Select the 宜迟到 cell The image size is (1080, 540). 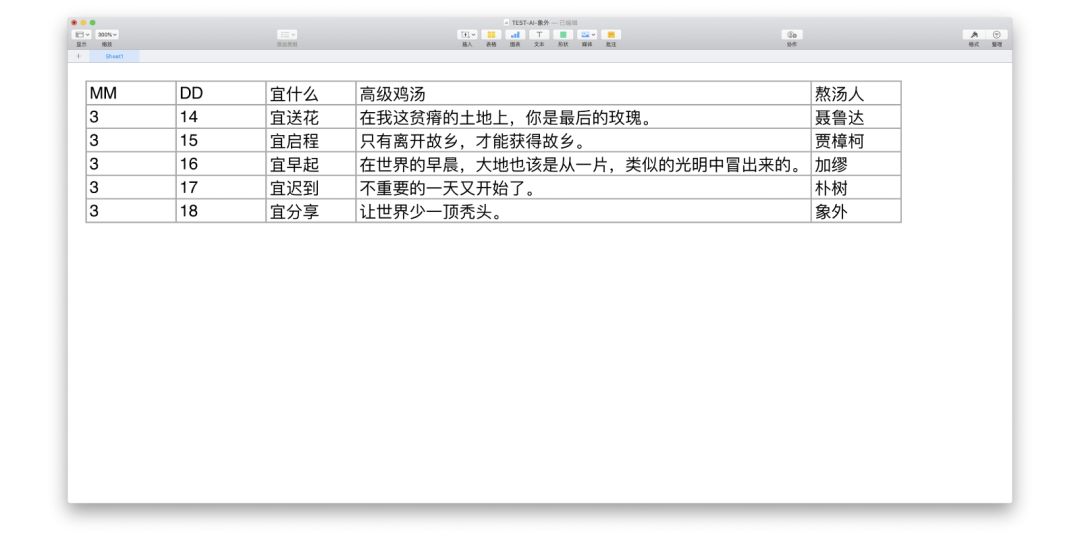point(311,187)
